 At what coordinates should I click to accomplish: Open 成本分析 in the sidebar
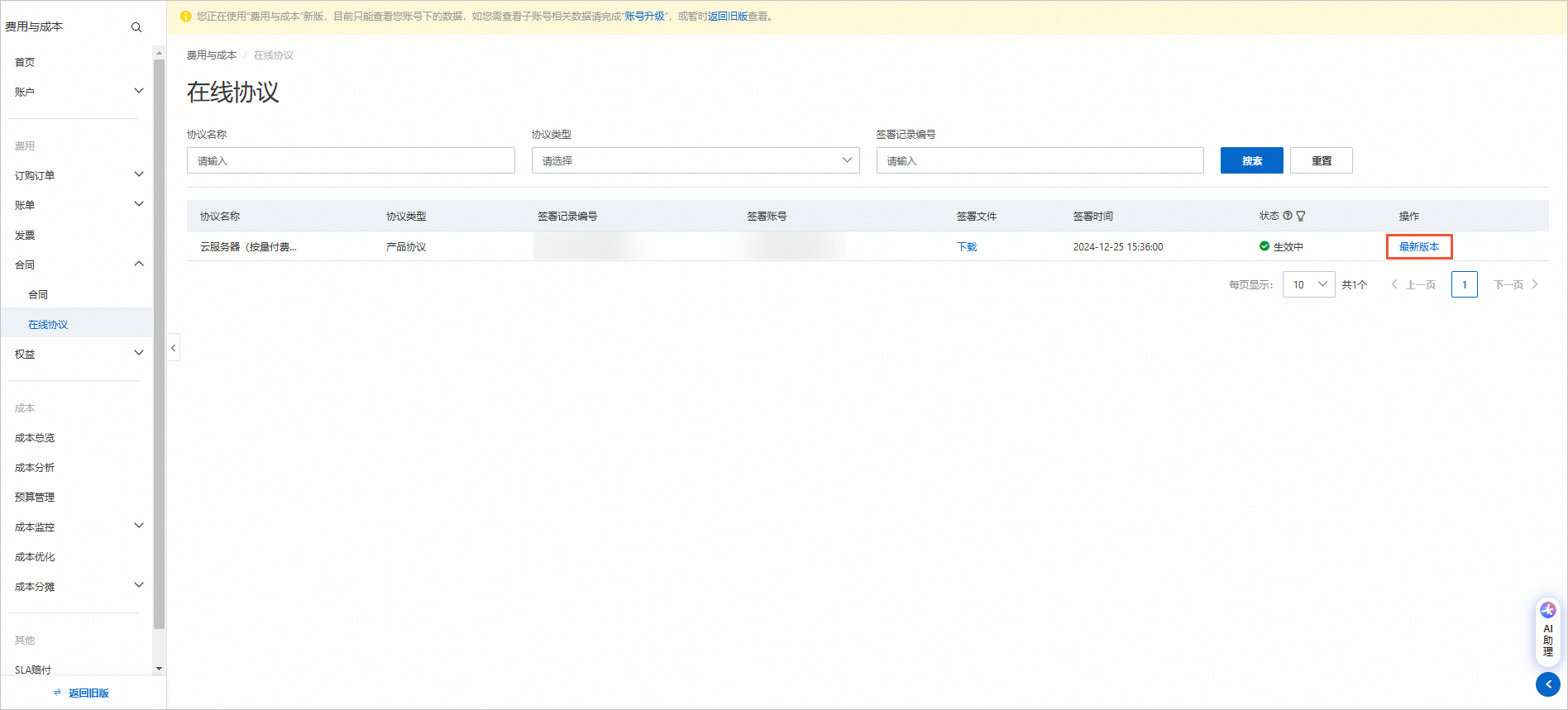pyautogui.click(x=35, y=467)
